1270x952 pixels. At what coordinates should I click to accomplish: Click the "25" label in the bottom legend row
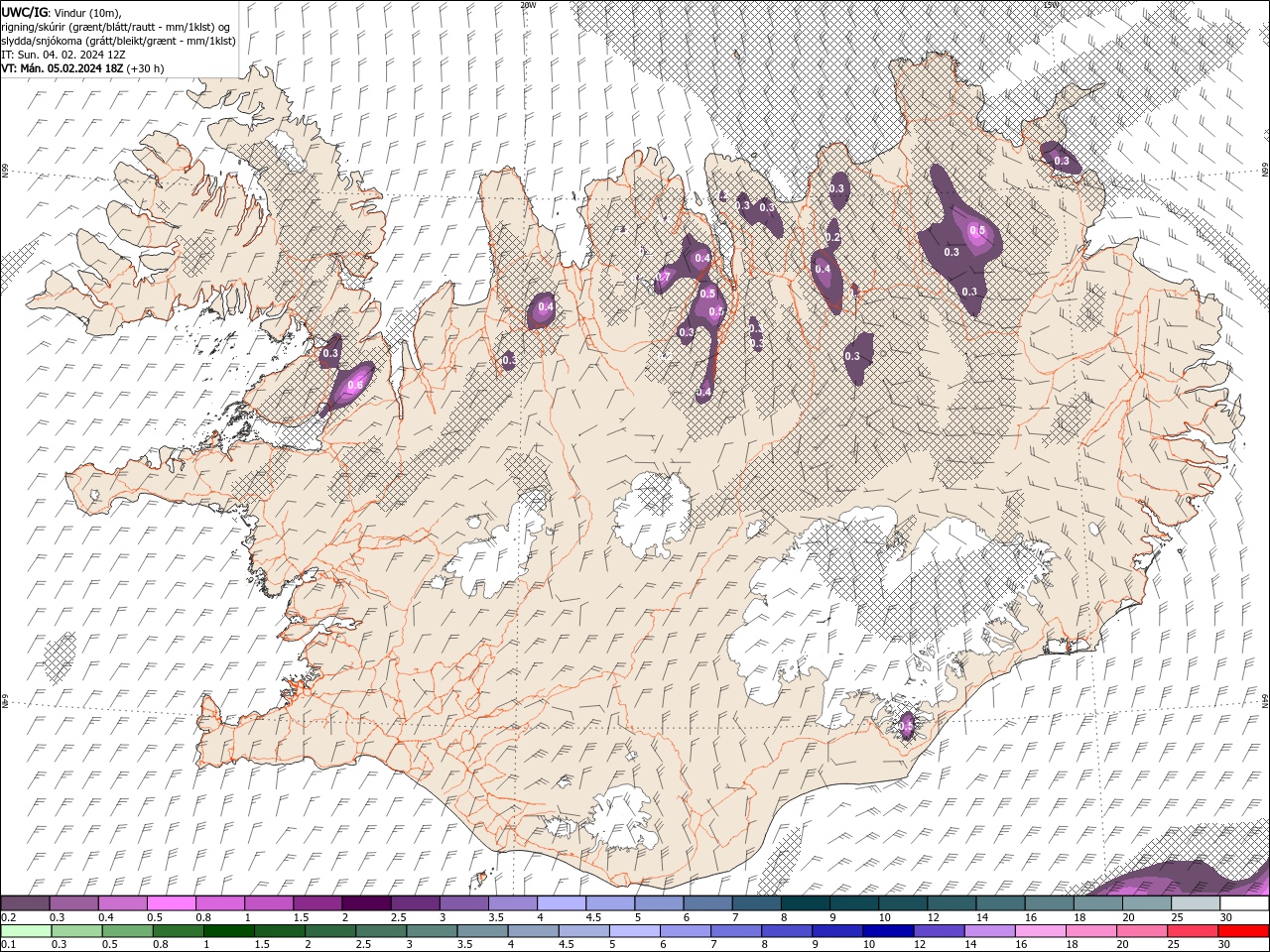point(1172,945)
